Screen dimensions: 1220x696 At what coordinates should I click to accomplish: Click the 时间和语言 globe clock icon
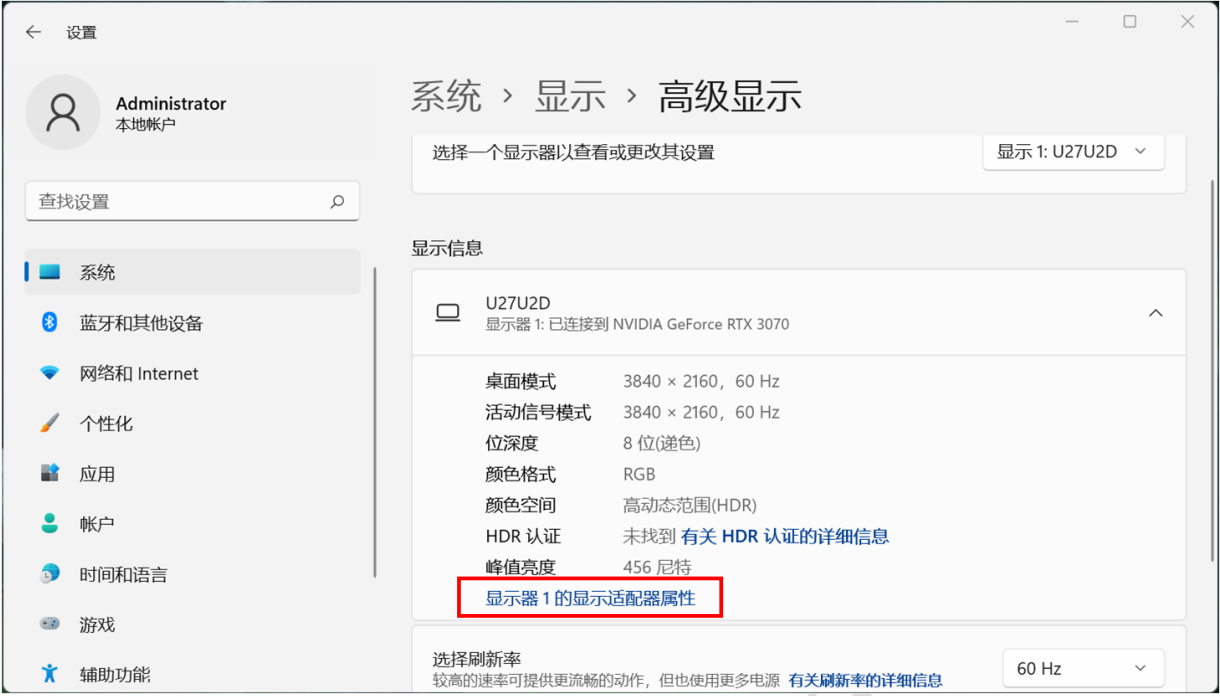(x=50, y=574)
